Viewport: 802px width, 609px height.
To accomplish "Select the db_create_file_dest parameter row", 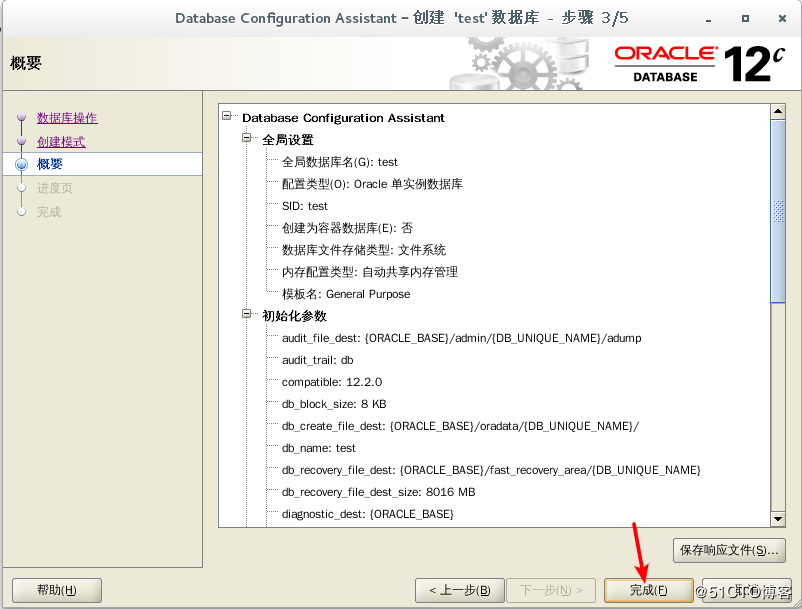I will pyautogui.click(x=460, y=426).
